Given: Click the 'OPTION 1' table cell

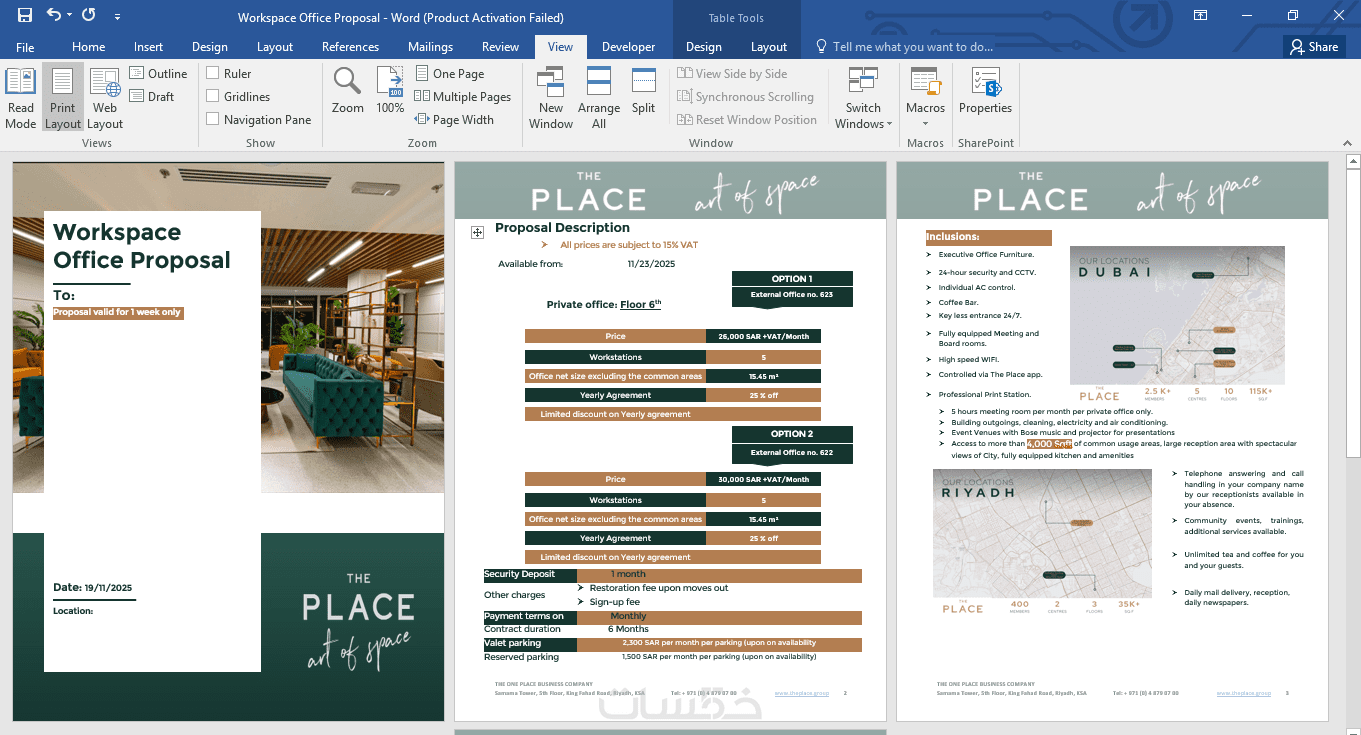Looking at the screenshot, I should (x=792, y=279).
